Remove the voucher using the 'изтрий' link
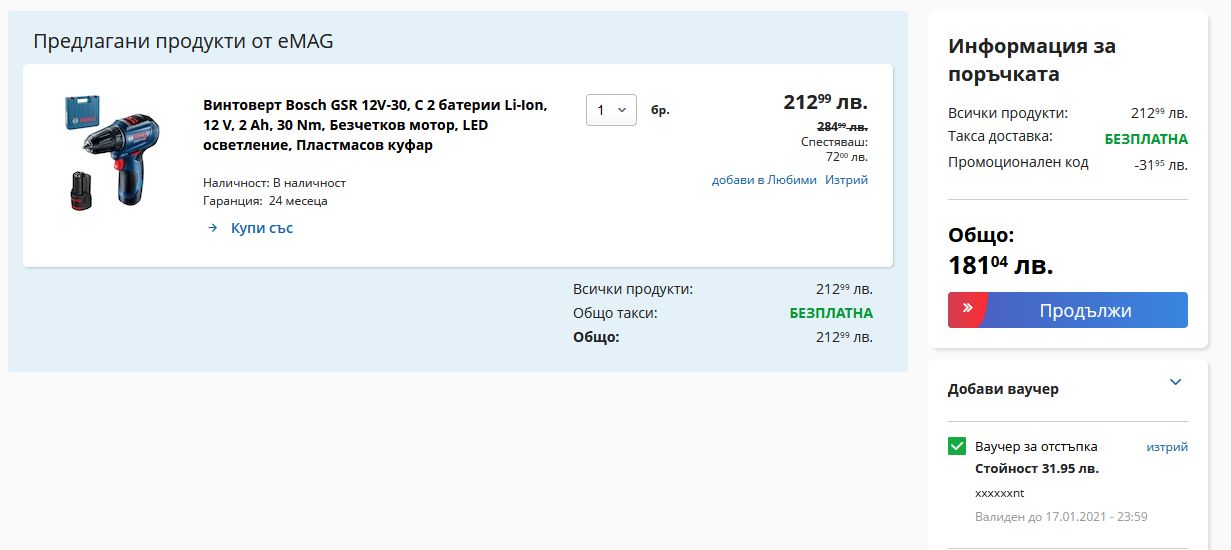Viewport: 1231px width, 550px height. pos(1167,447)
